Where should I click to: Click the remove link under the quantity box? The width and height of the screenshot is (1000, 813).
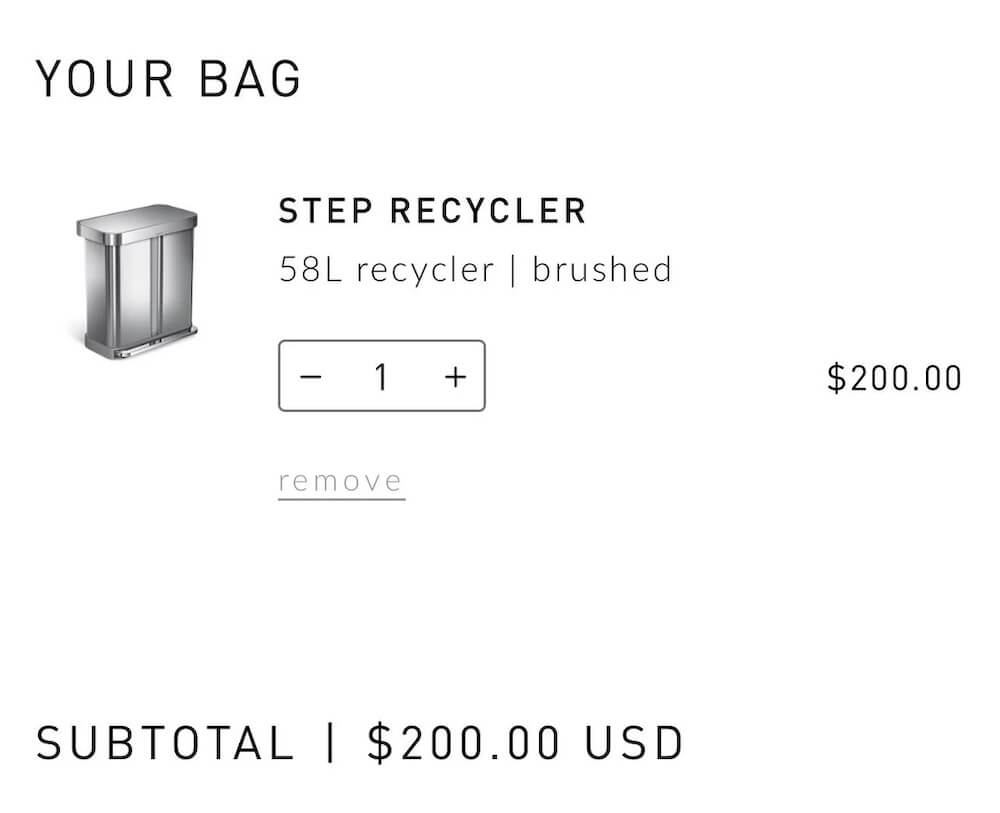pos(341,479)
